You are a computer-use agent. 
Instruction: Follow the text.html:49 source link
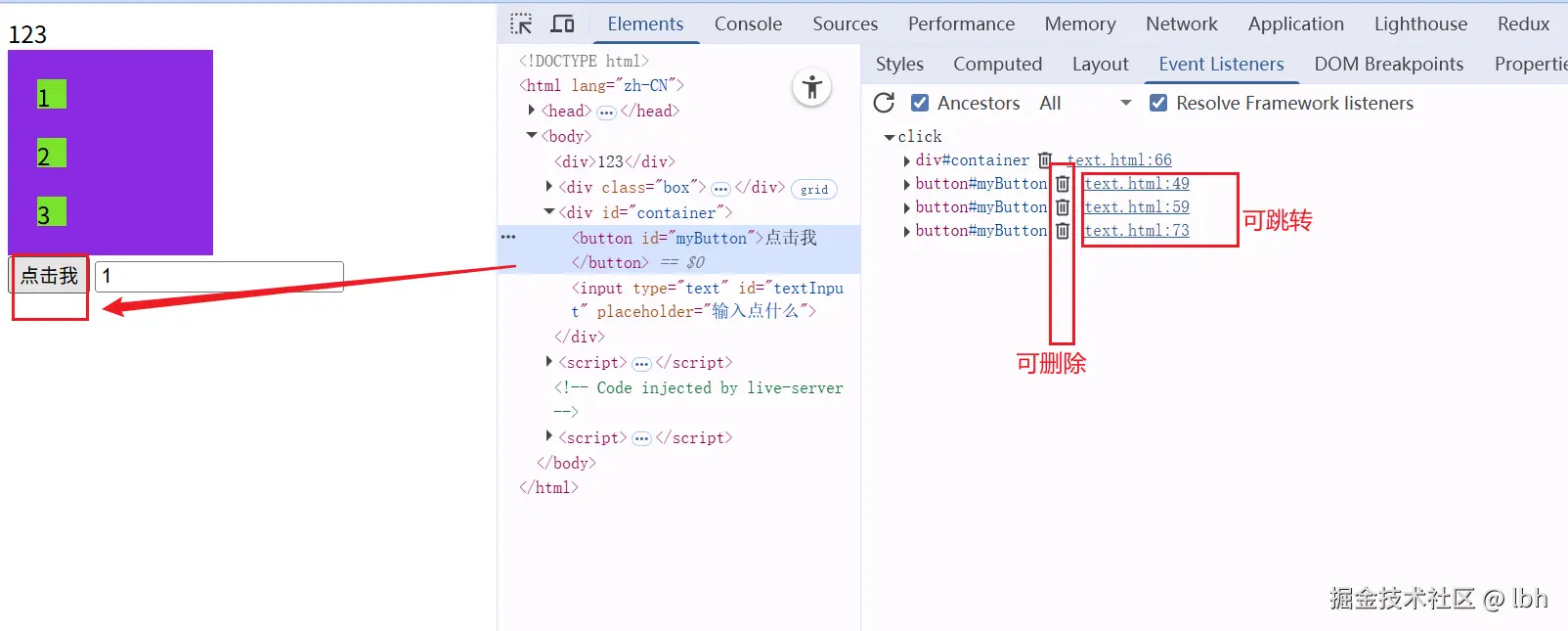1137,183
